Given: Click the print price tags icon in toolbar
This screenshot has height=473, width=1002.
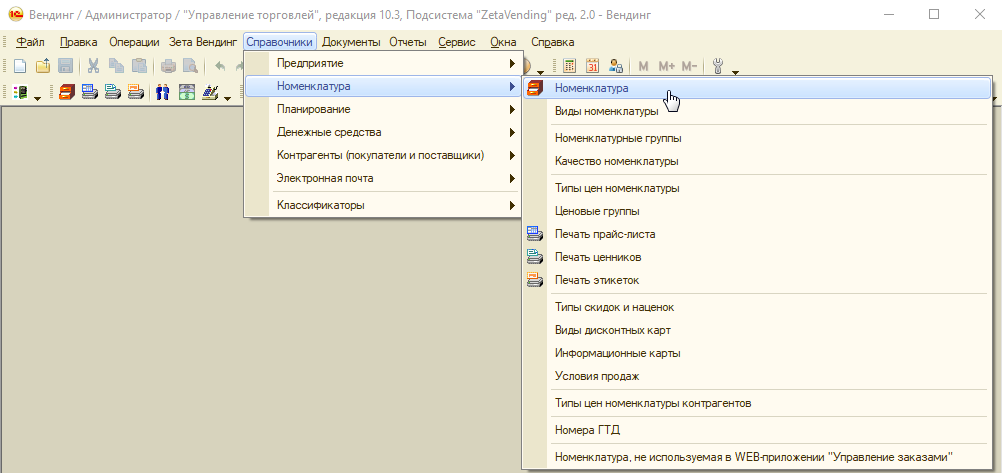Looking at the screenshot, I should coord(112,92).
